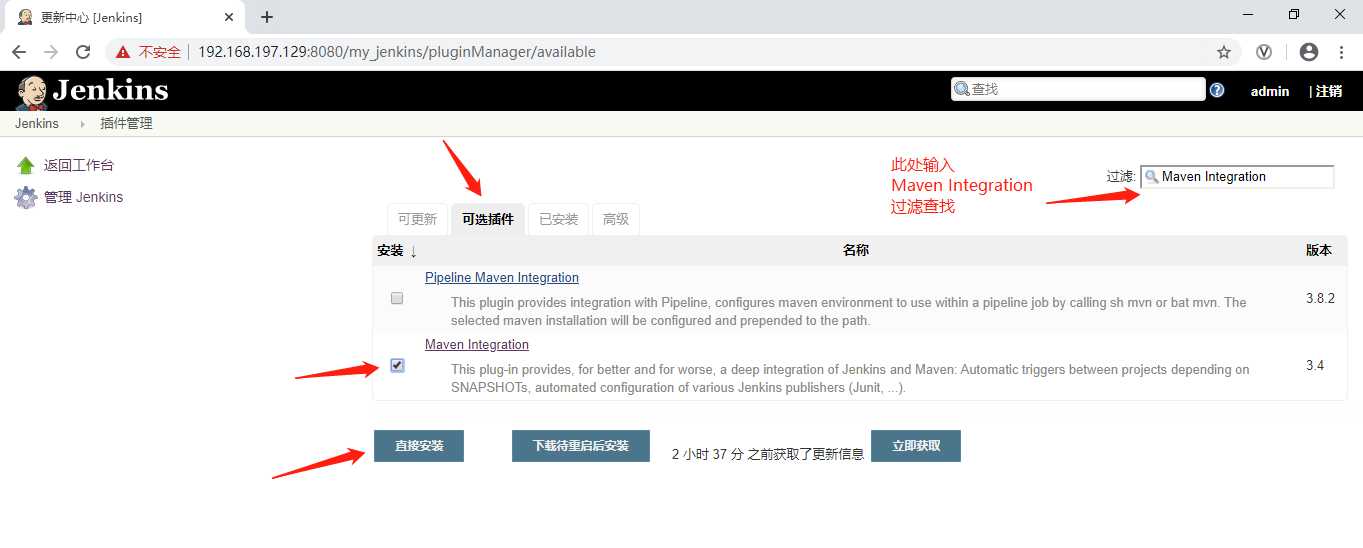Screen dimensions: 1363x548
Task: Click the gear icon beside 管理 Jenkins
Action: point(26,198)
